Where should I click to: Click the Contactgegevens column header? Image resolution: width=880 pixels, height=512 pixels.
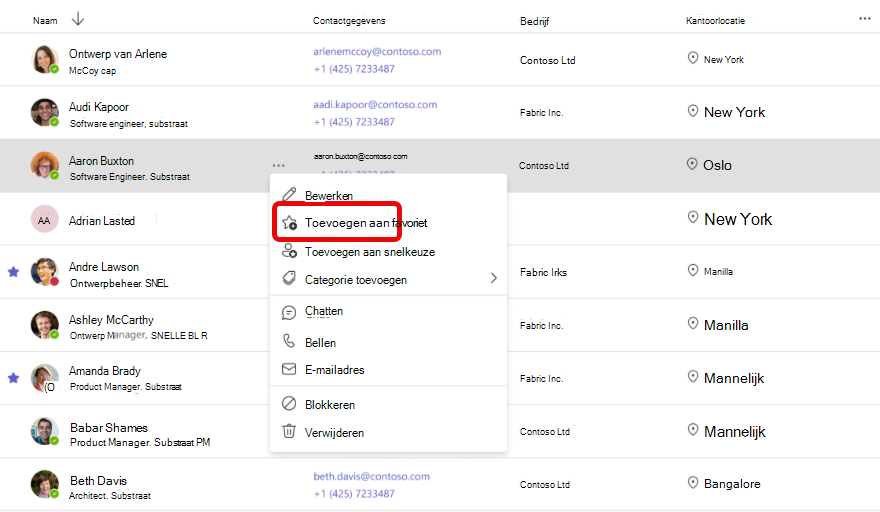(349, 21)
